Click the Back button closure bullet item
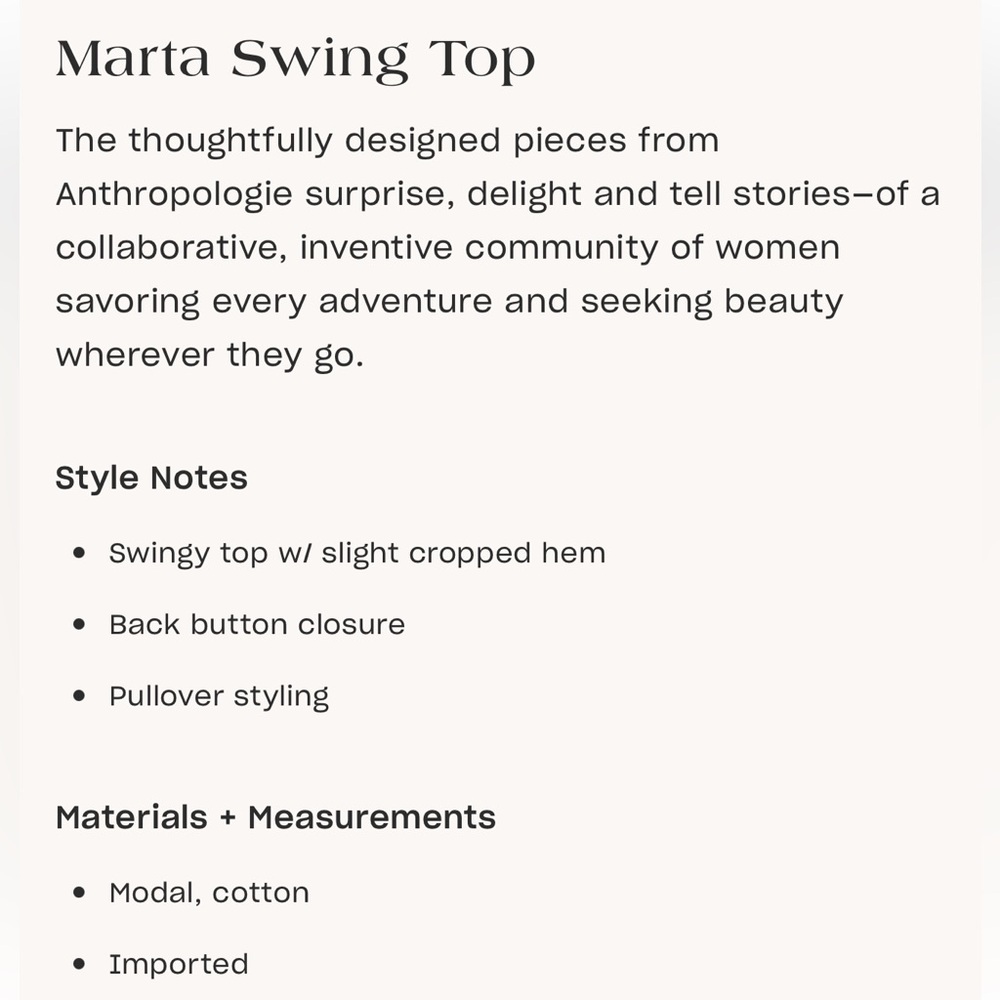The image size is (1000, 1000). pos(257,624)
